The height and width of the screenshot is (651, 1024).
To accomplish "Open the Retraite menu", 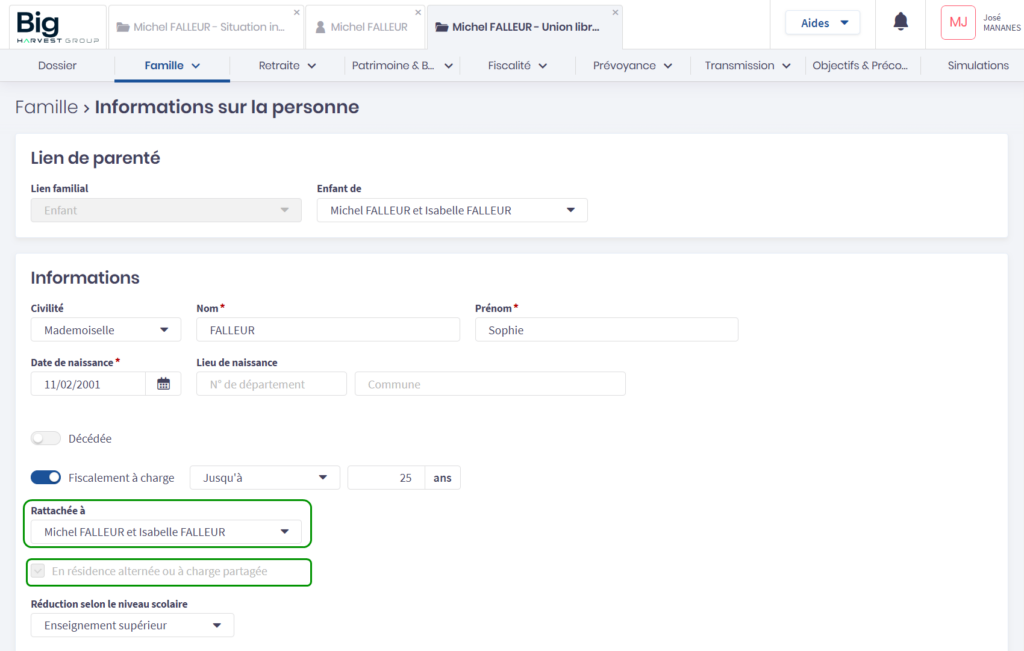I will point(287,66).
